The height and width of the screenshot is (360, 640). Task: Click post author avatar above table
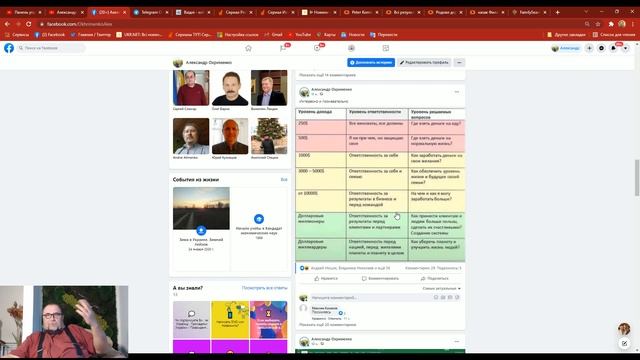pos(304,92)
